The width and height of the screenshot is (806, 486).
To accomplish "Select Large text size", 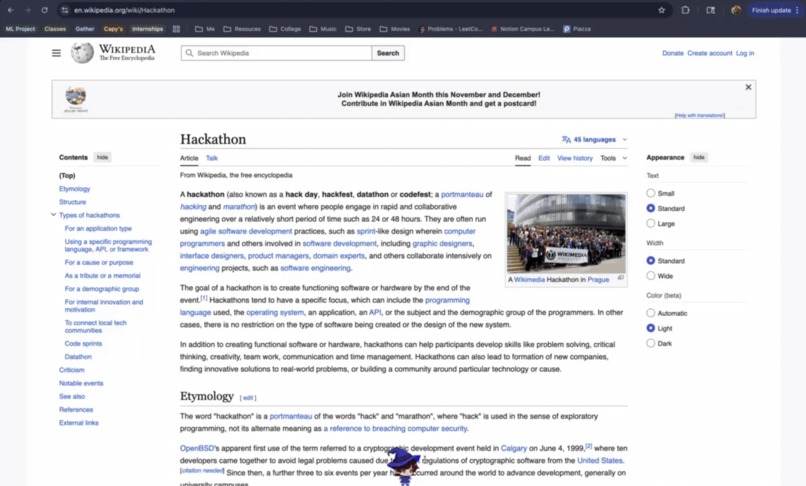I will point(650,223).
